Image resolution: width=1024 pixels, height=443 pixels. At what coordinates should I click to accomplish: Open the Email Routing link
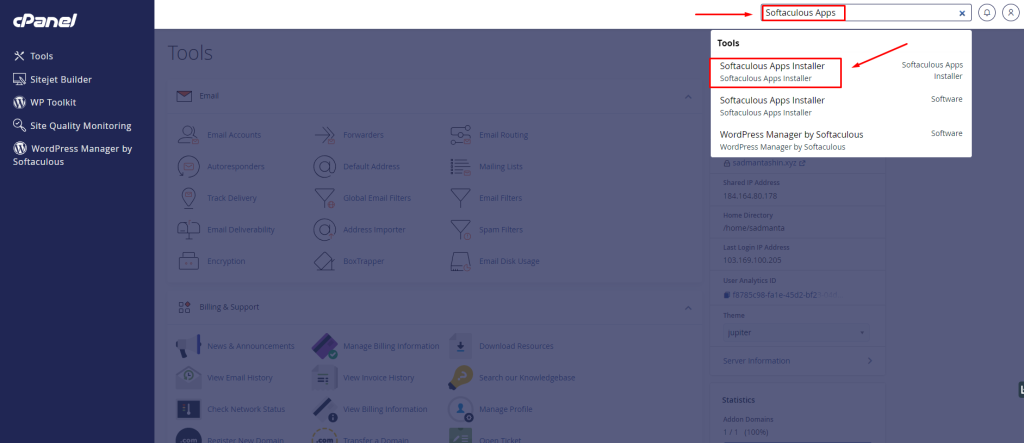point(504,135)
